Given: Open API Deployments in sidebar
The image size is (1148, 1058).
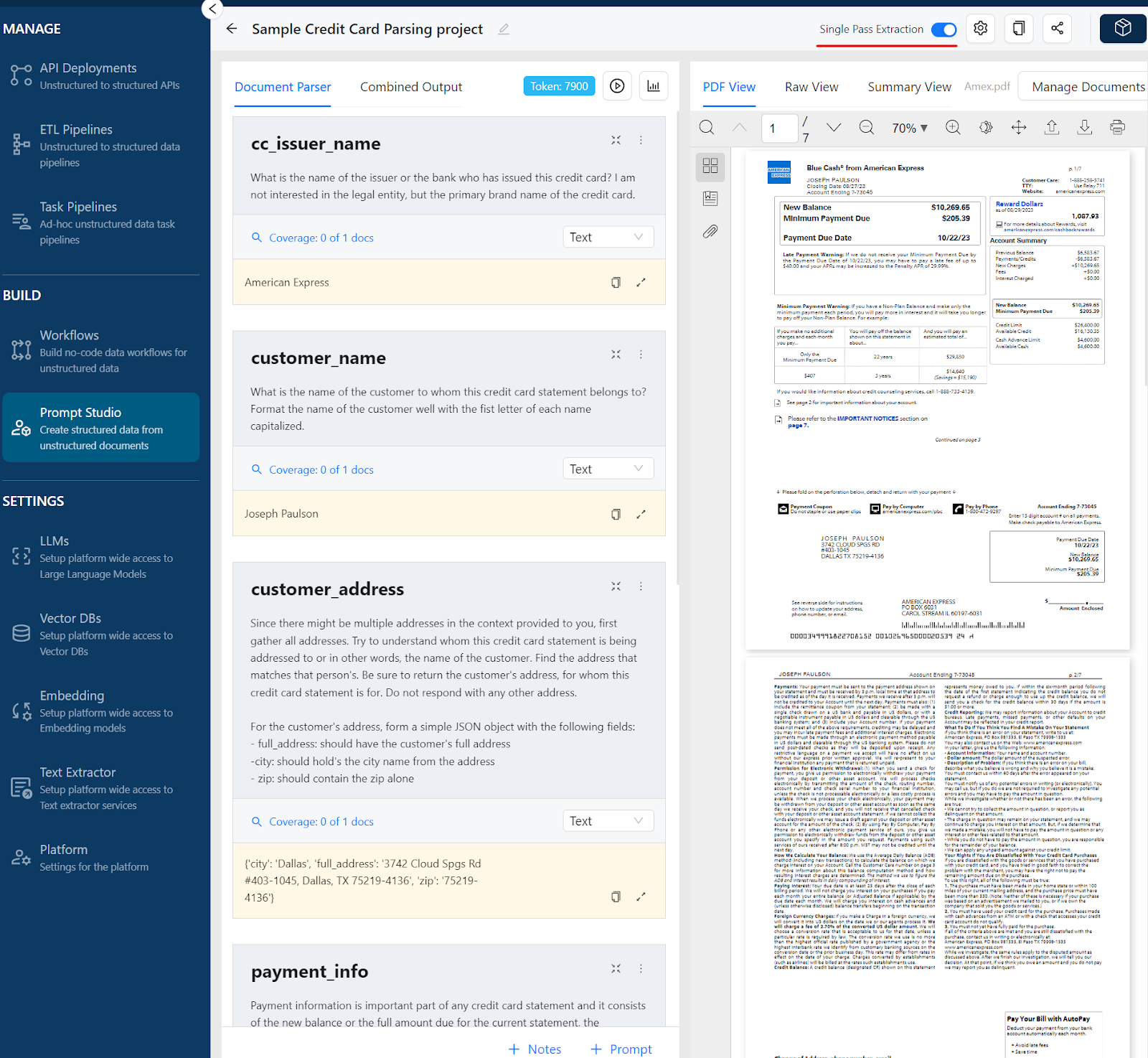Looking at the screenshot, I should pyautogui.click(x=100, y=76).
